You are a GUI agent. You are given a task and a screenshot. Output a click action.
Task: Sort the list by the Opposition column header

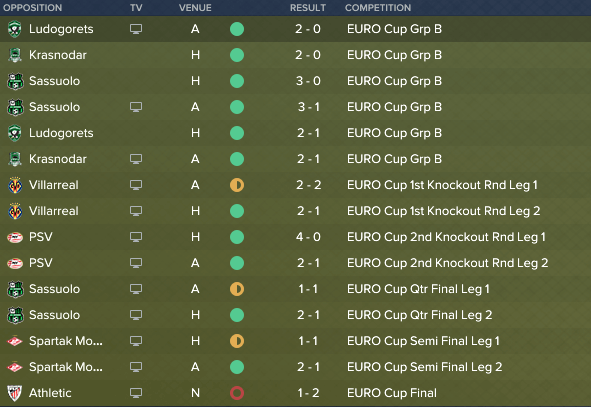tap(32, 8)
